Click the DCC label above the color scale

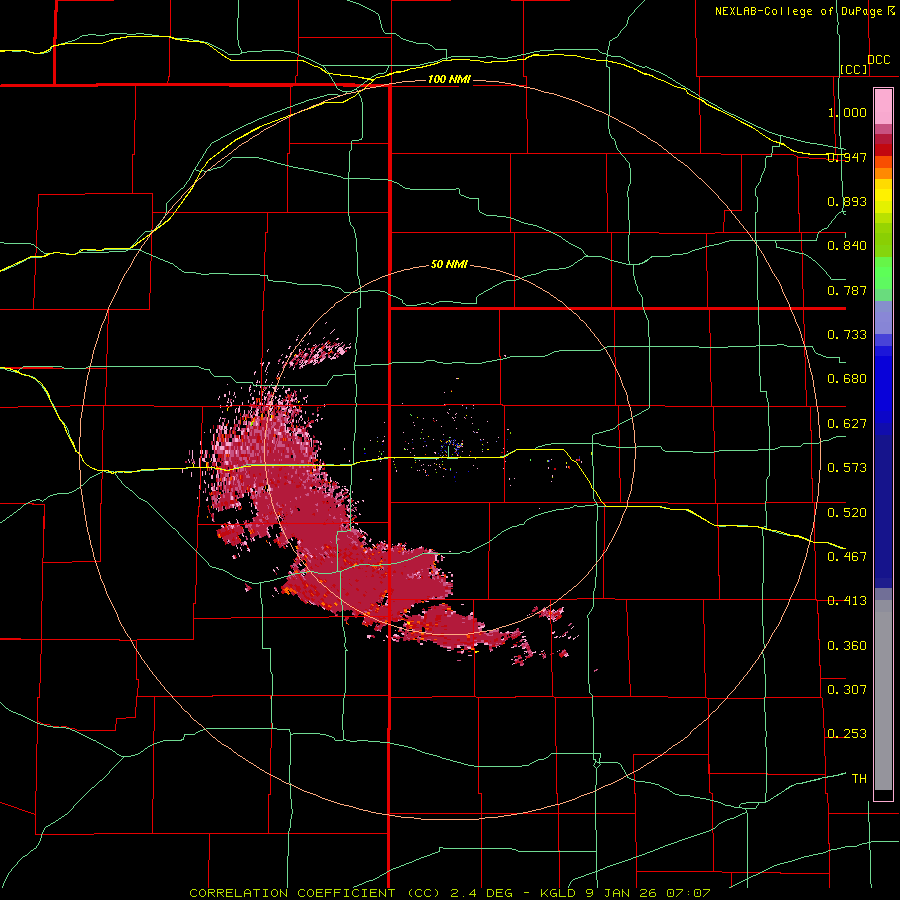click(878, 60)
